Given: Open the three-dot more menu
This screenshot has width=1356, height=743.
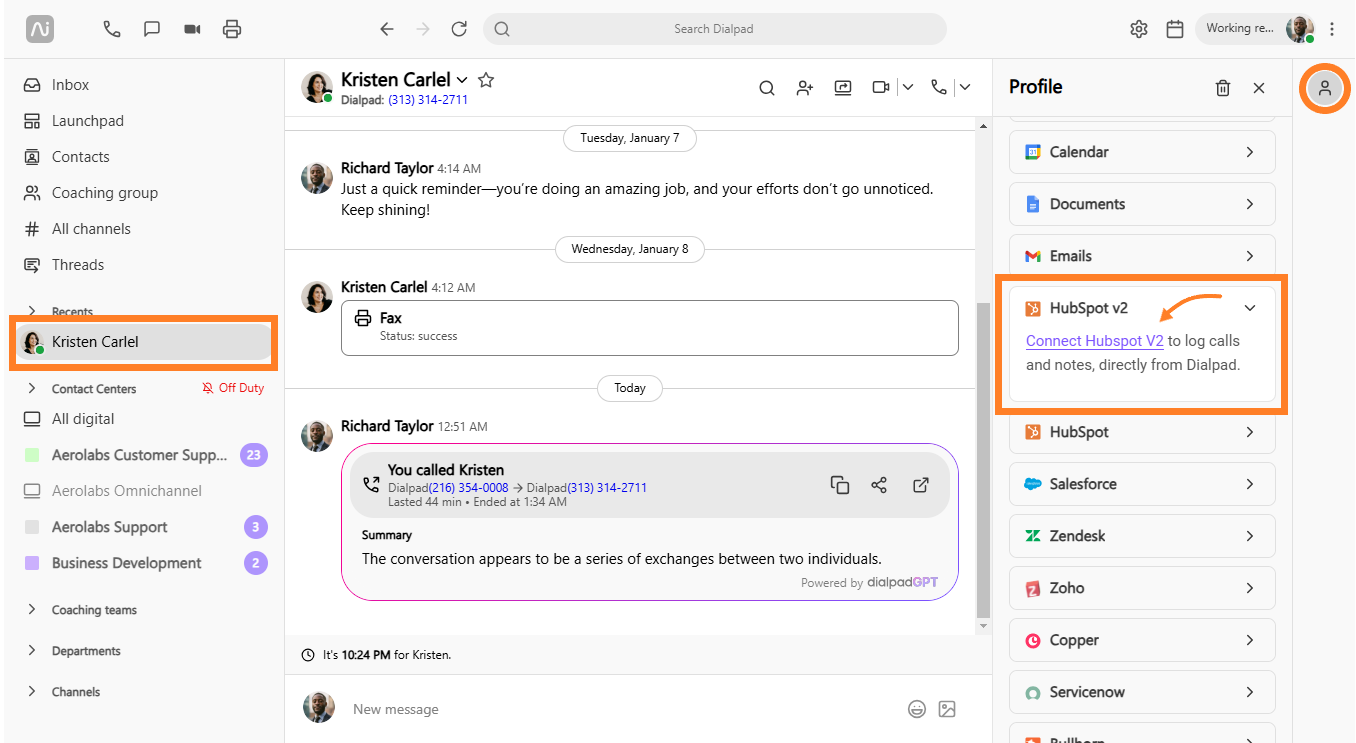Looking at the screenshot, I should point(1332,29).
